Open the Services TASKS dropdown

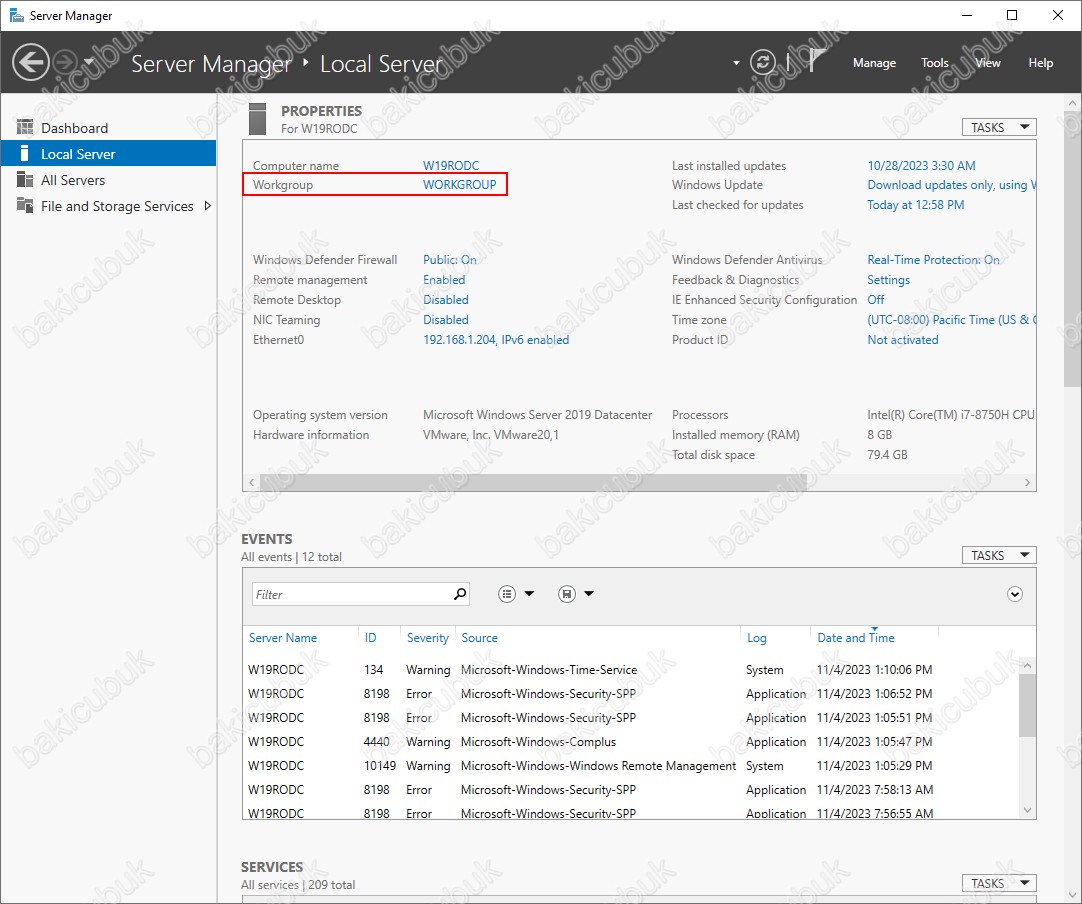(999, 883)
